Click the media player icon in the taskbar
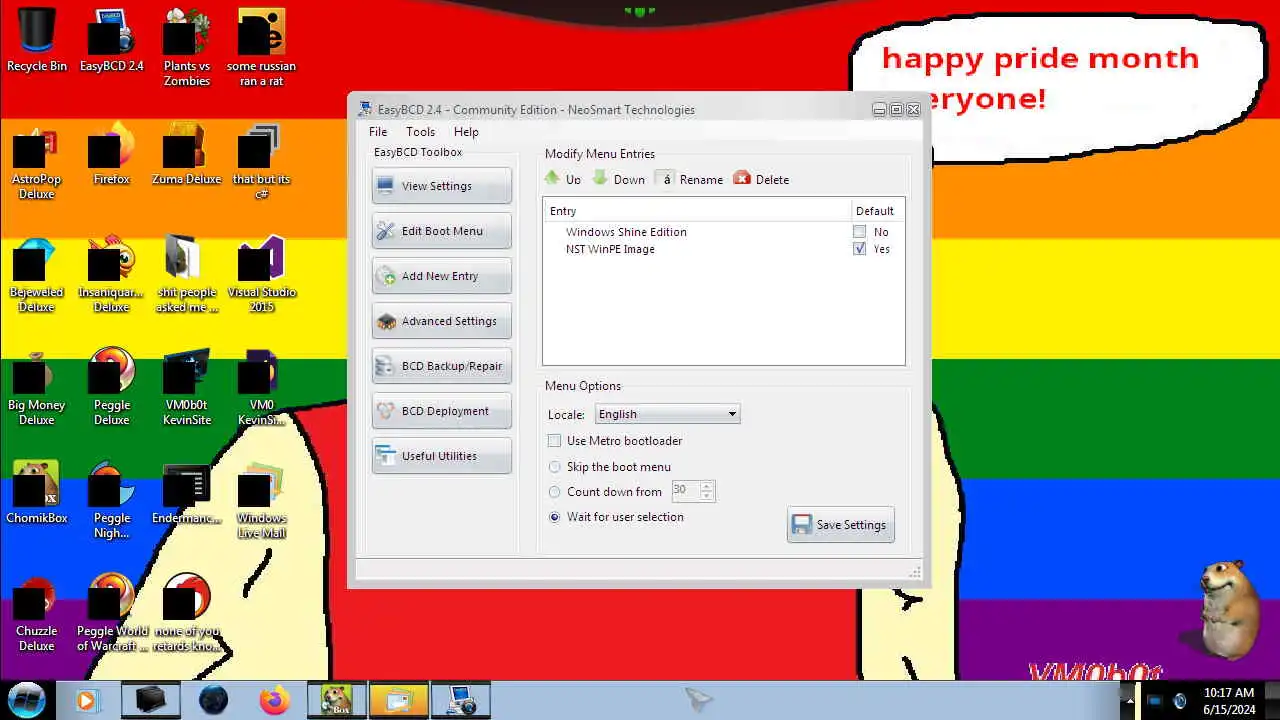Viewport: 1280px width, 720px height. (x=86, y=700)
